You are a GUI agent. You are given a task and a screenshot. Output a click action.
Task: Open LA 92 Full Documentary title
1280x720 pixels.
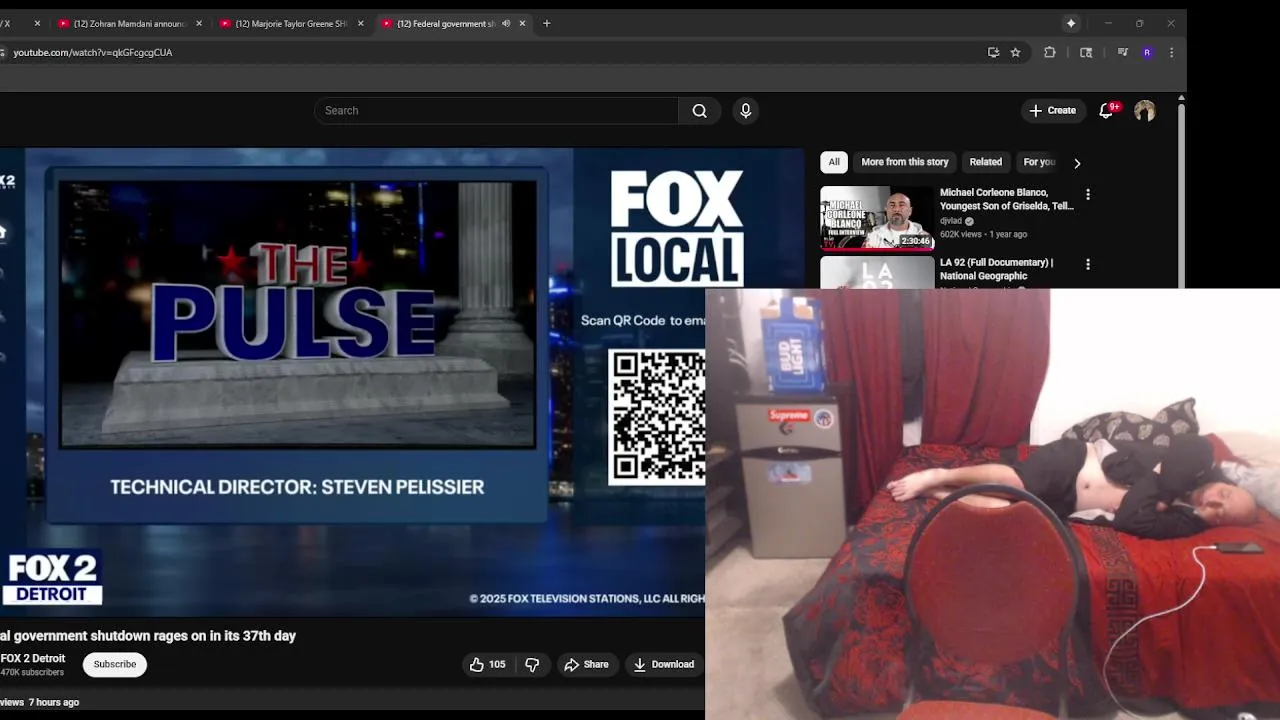tap(996, 269)
